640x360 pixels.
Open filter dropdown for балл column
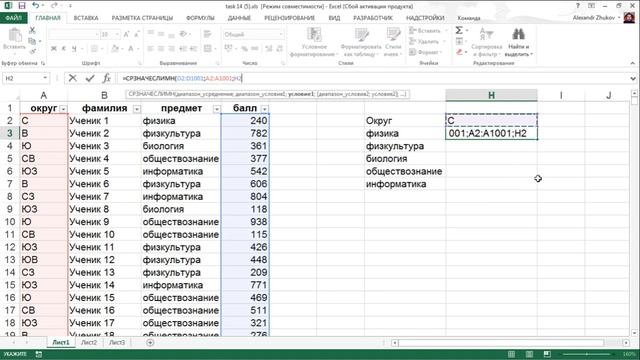point(264,109)
